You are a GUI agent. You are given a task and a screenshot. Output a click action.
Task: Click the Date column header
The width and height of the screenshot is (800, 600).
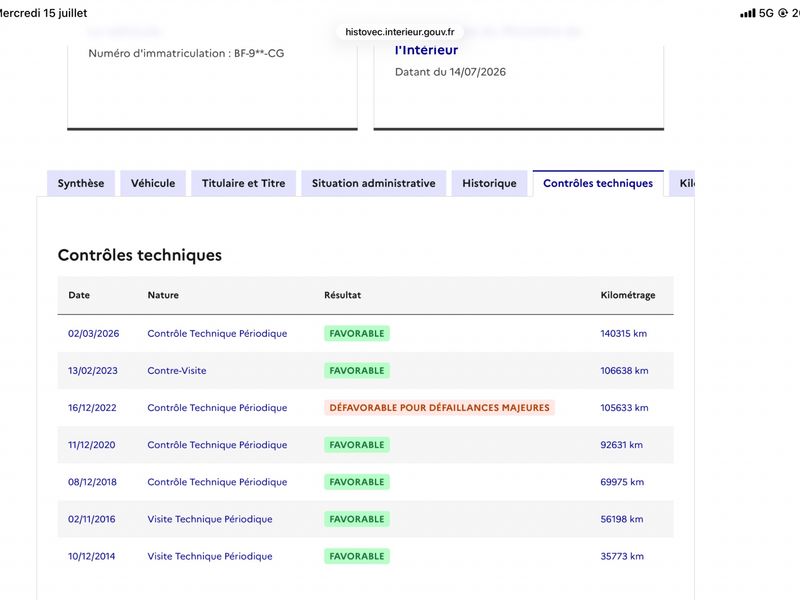79,295
